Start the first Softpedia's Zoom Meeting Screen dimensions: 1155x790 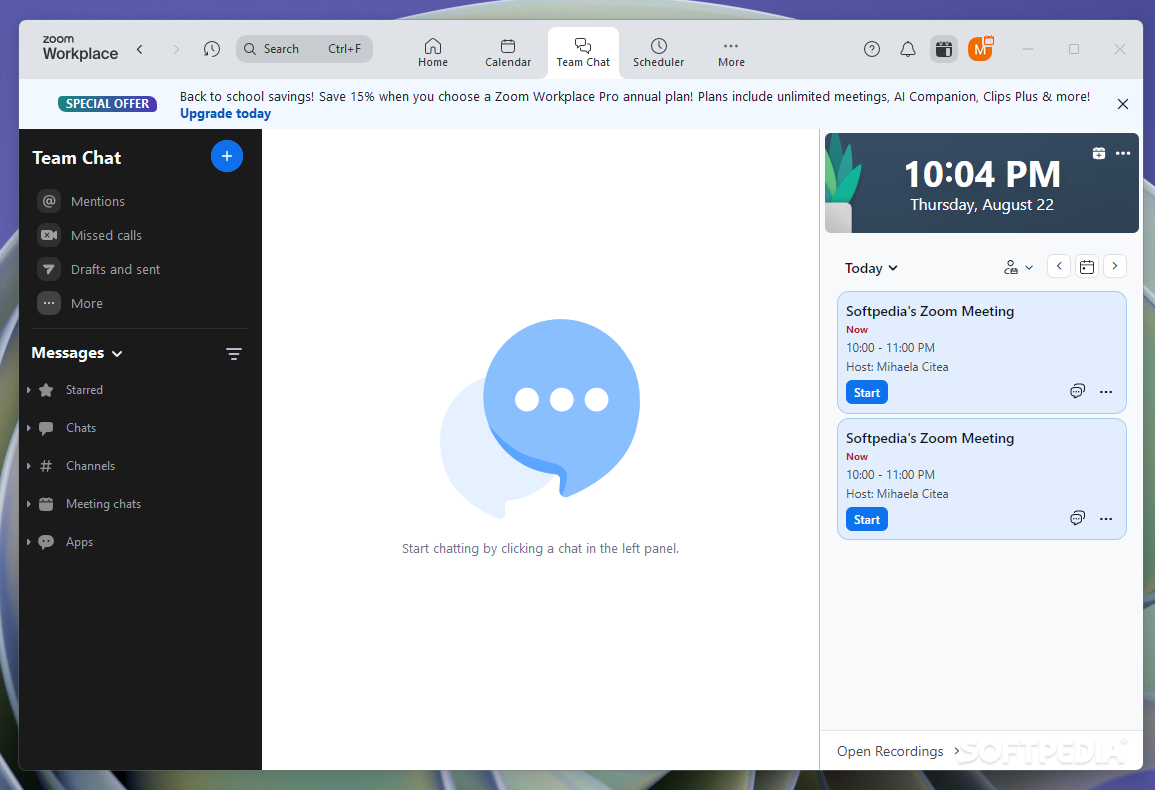point(866,393)
